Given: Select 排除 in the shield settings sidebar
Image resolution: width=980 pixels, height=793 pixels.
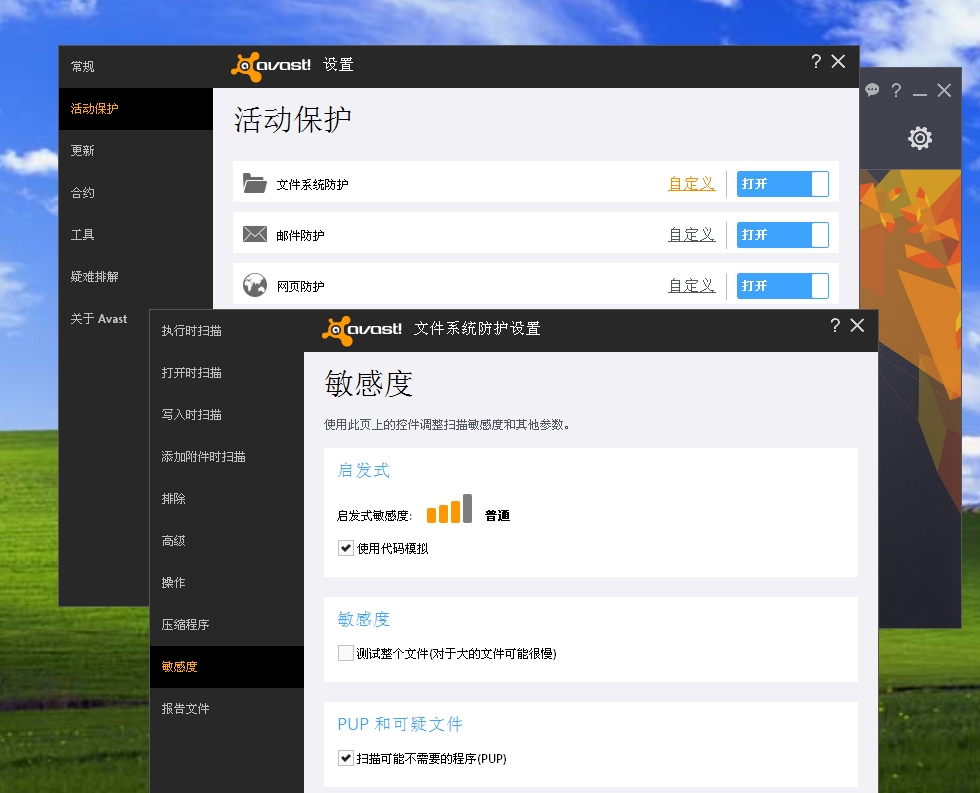Looking at the screenshot, I should point(174,498).
